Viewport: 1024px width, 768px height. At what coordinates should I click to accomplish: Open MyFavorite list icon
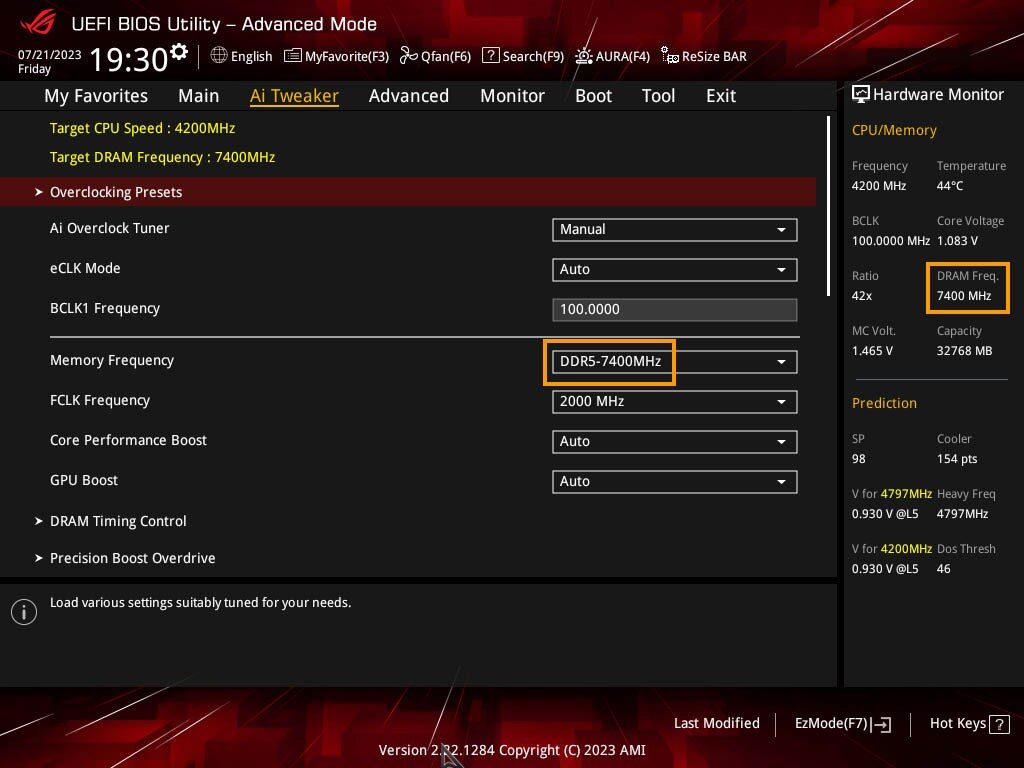(293, 56)
